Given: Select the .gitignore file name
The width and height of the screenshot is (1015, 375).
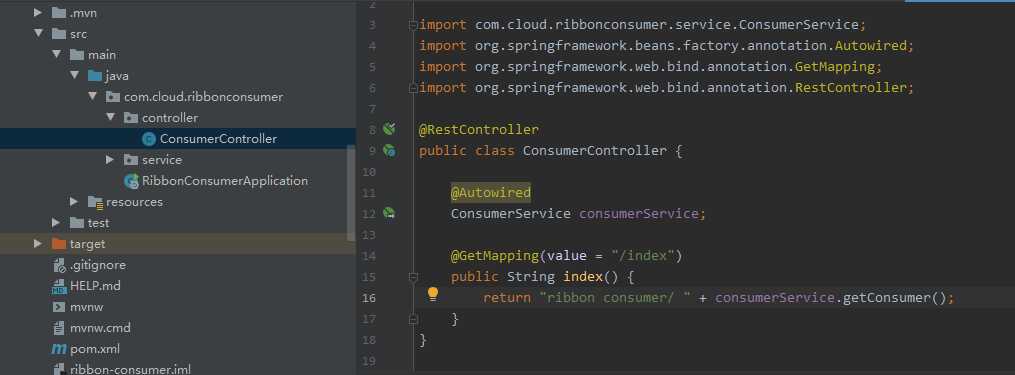Looking at the screenshot, I should [98, 265].
